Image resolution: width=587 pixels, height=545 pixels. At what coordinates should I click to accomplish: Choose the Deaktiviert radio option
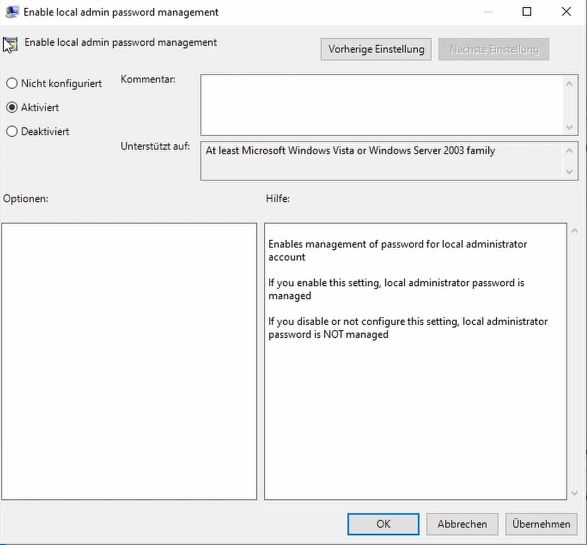pos(12,131)
